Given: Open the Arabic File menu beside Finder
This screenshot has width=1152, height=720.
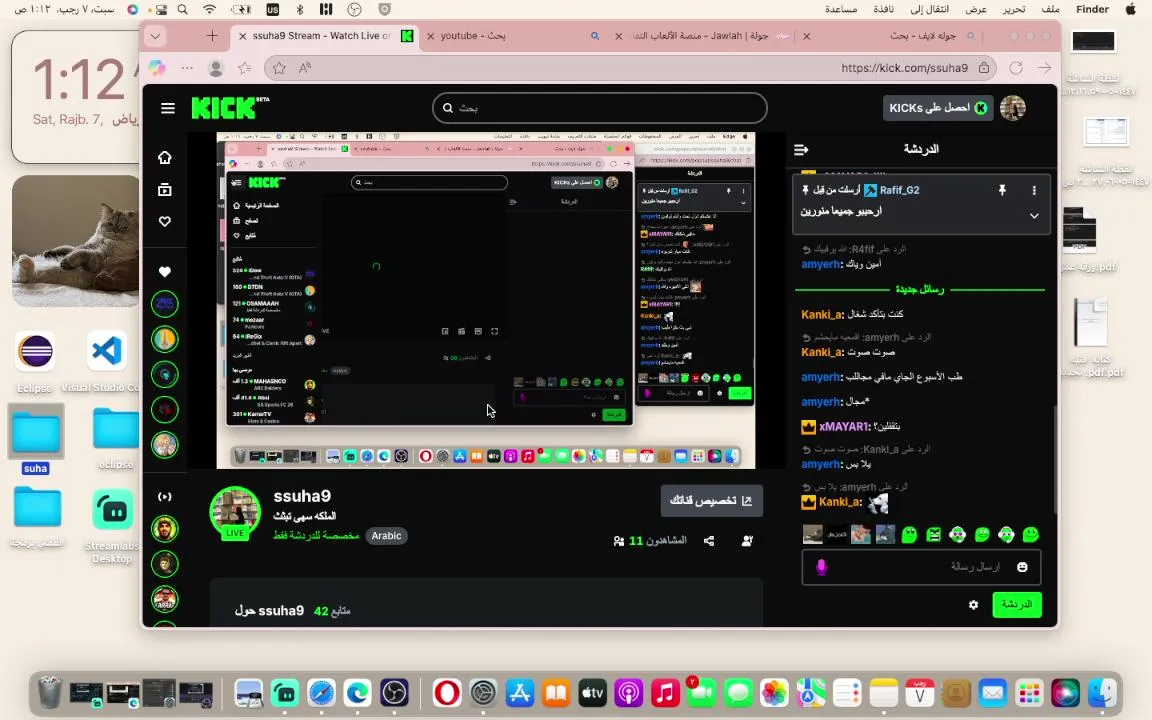Looking at the screenshot, I should 1051,10.
